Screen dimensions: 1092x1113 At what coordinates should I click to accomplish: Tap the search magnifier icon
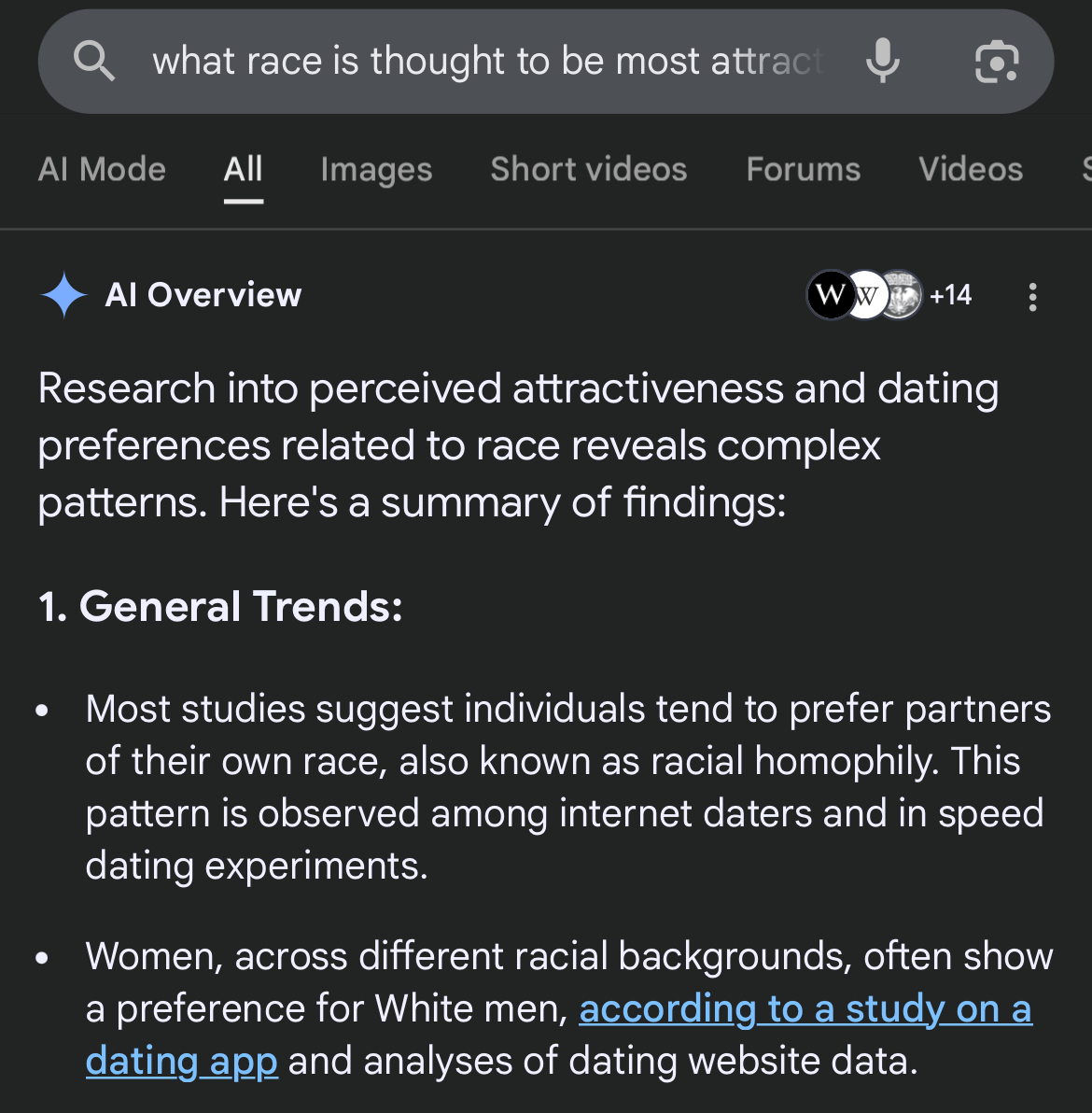tap(93, 61)
